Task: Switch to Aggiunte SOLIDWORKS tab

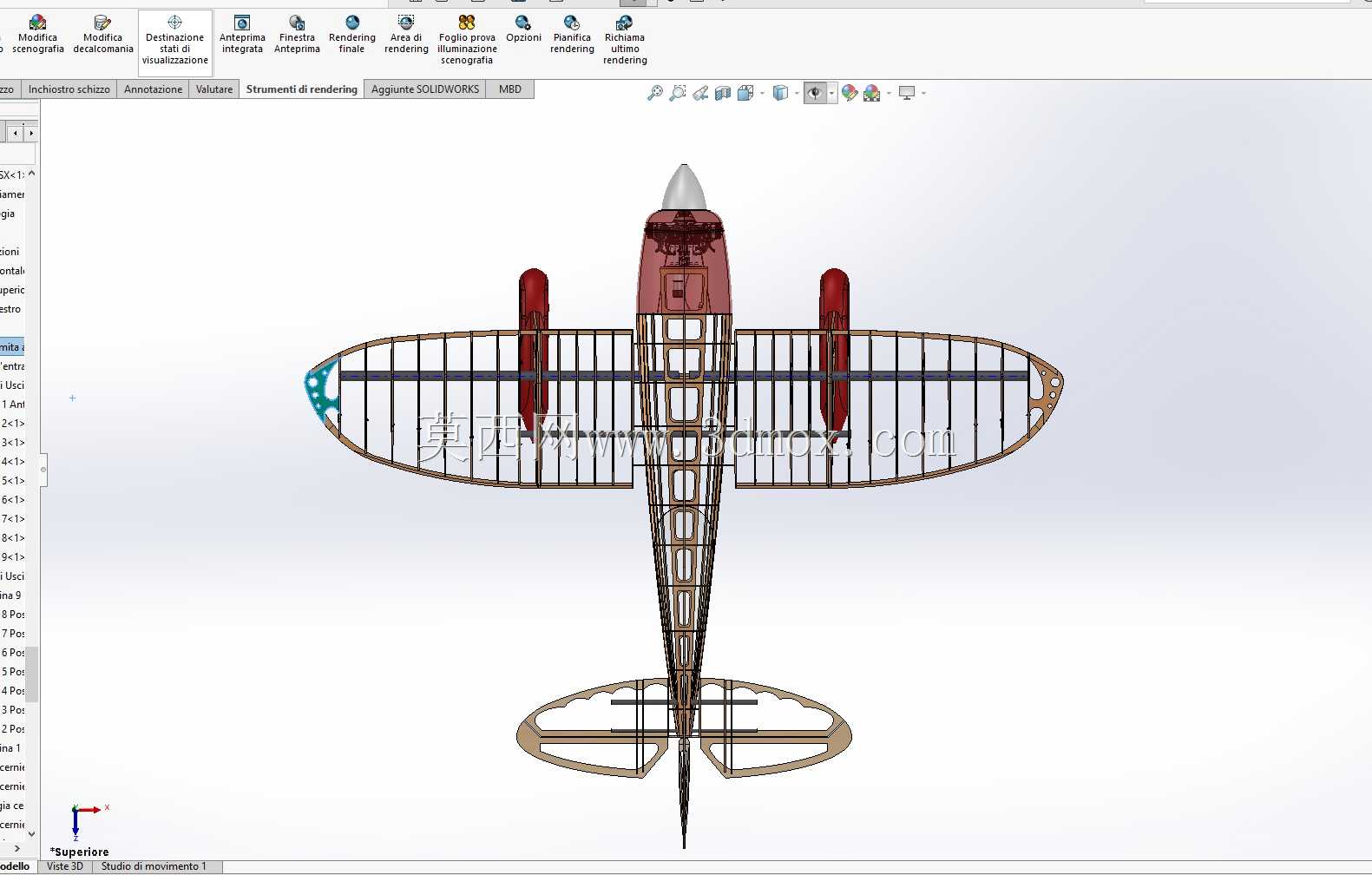Action: click(x=425, y=89)
